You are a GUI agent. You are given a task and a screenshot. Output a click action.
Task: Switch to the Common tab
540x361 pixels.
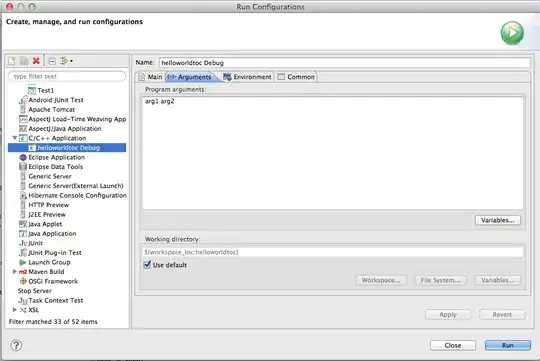296,77
